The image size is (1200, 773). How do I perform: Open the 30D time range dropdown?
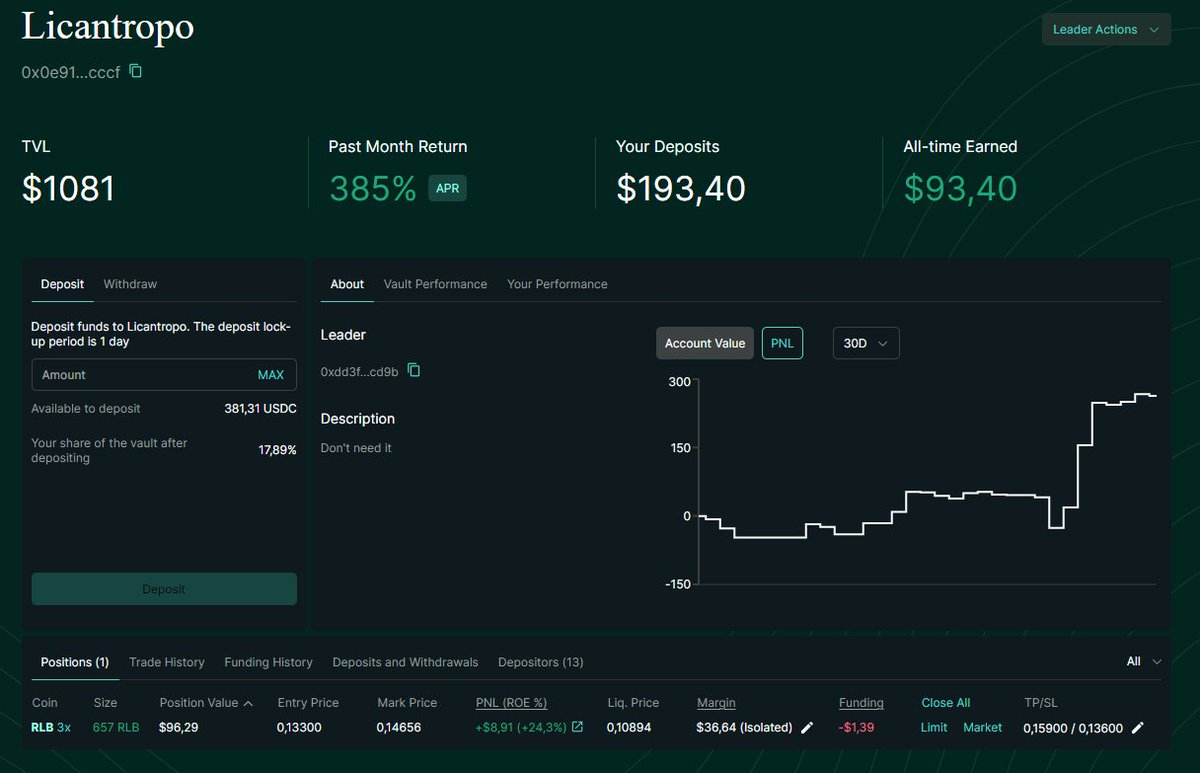click(866, 343)
